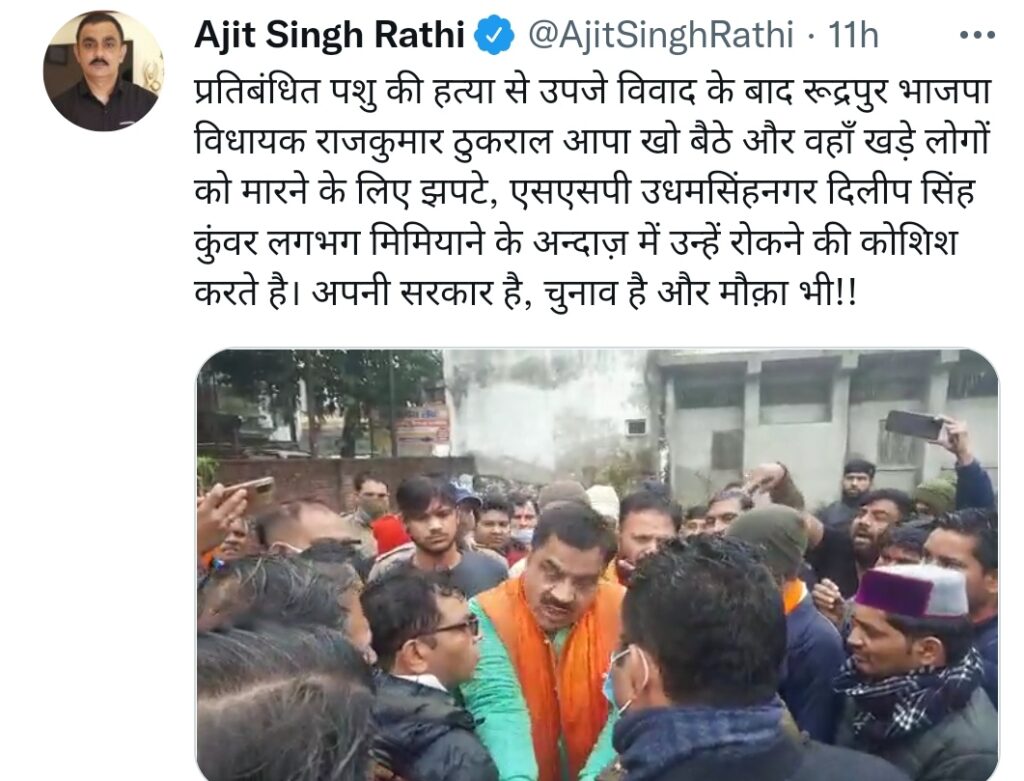Open Ajit Singh Rathi's profile photo
Viewport: 1024px width, 781px height.
point(104,71)
